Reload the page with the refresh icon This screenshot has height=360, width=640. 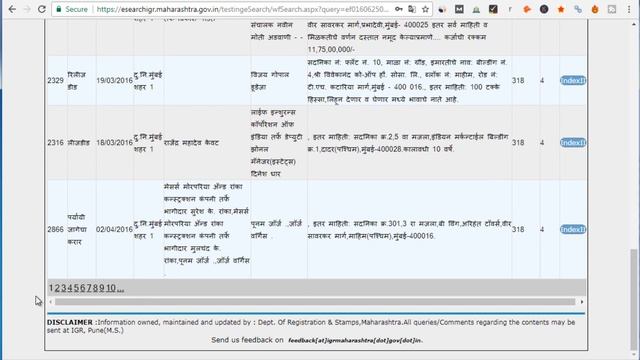[42, 9]
